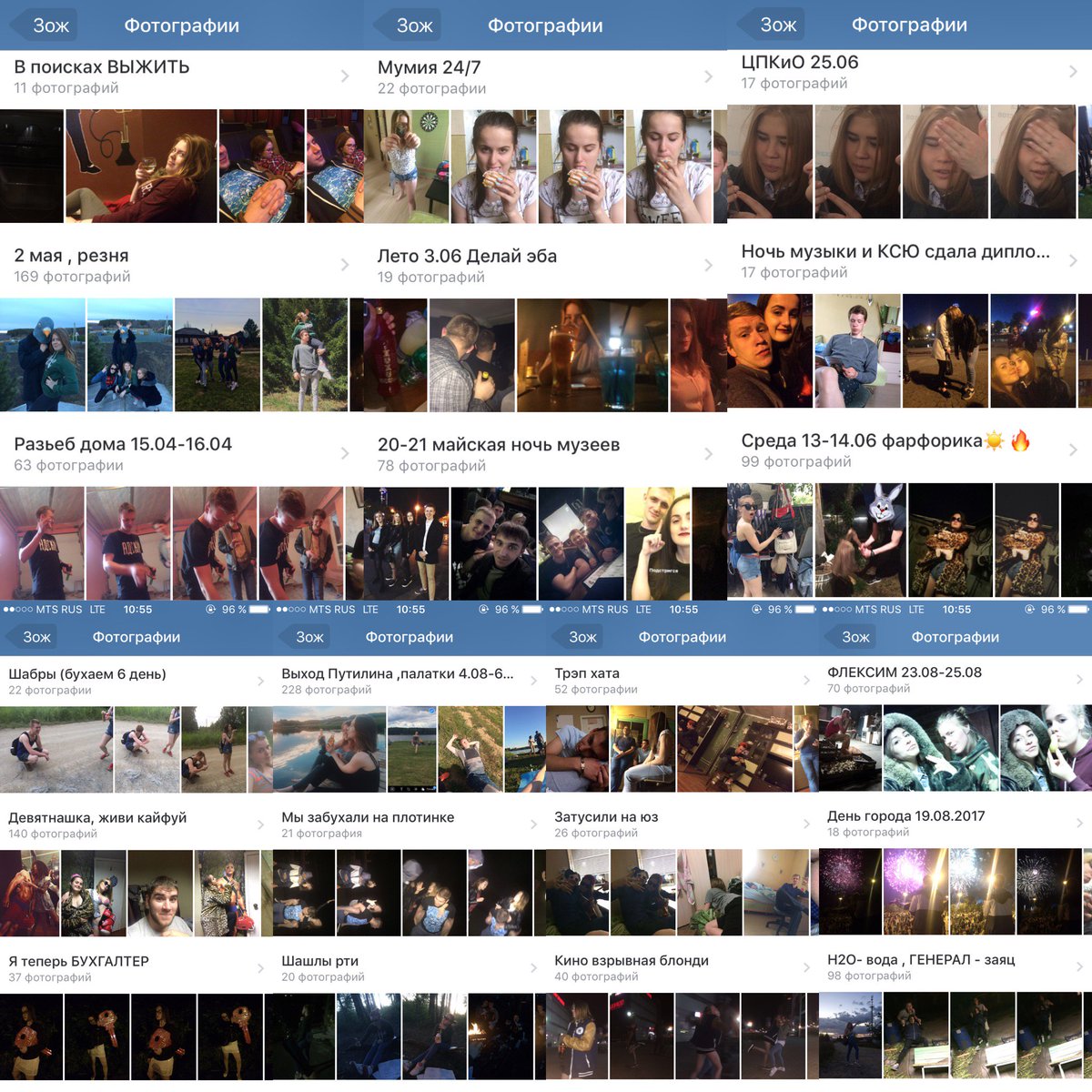Tap Зож back button above 'ЦПКиО 25.06' album
The height and width of the screenshot is (1092, 1092).
[x=770, y=25]
